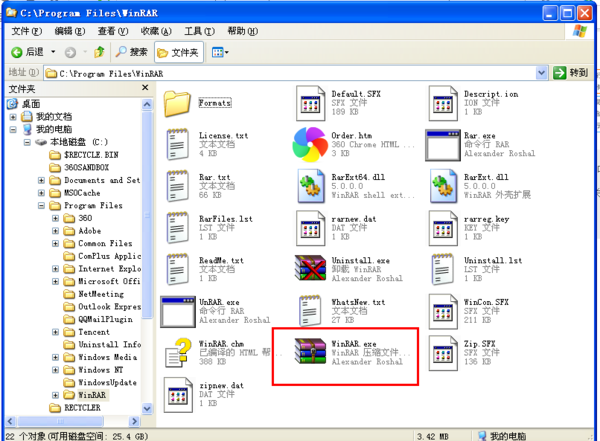The height and width of the screenshot is (441, 600).
Task: Open the Views dropdown in the toolbar
Action: coord(220,52)
